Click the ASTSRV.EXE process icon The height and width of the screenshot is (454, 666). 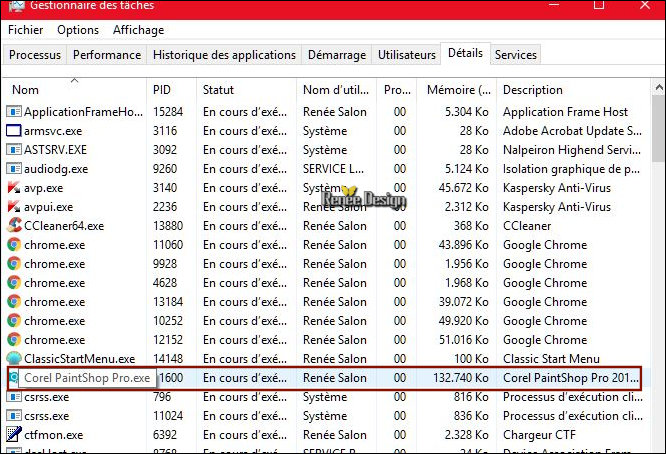click(x=14, y=149)
